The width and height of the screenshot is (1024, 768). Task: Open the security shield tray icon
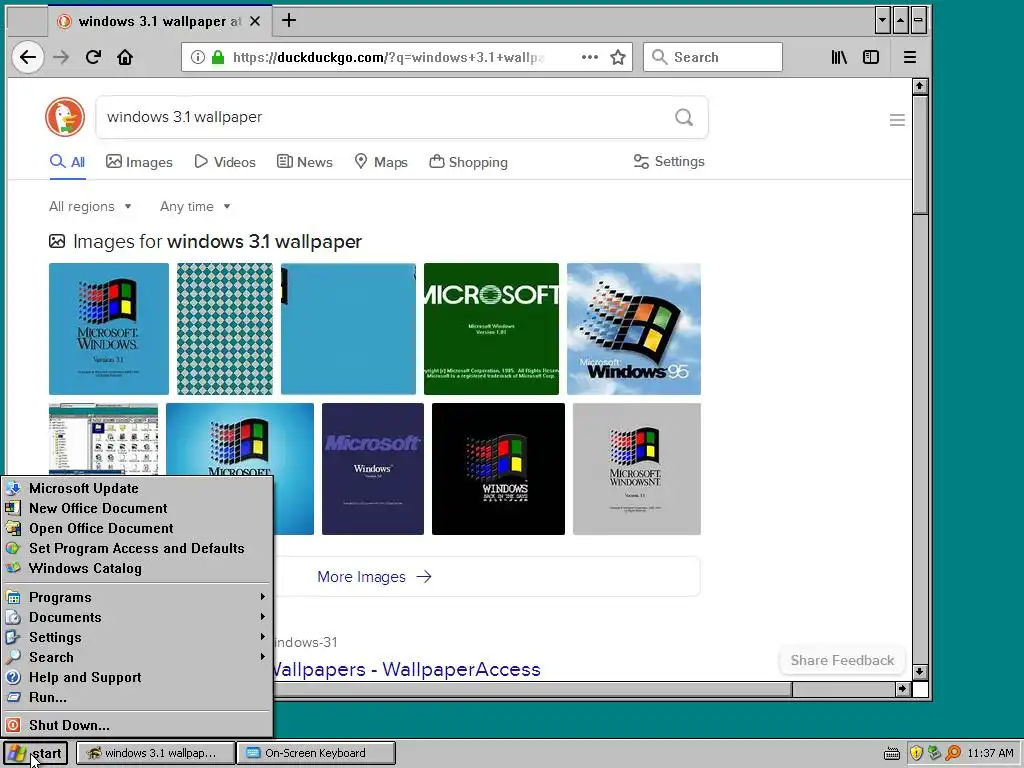[916, 753]
